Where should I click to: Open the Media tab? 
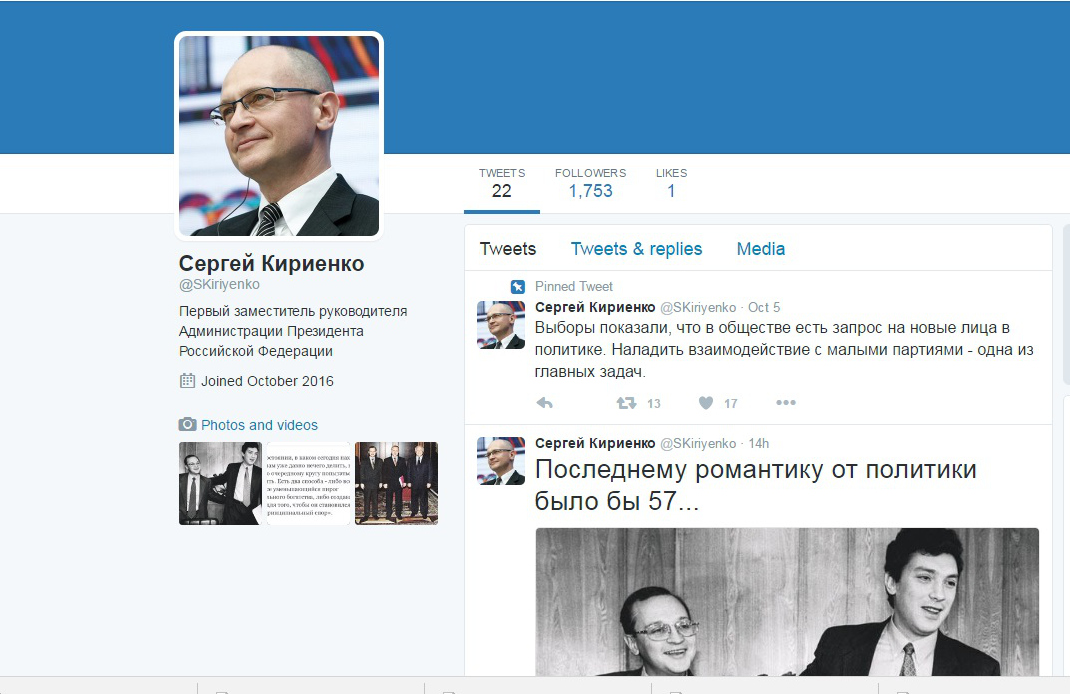pyautogui.click(x=760, y=249)
